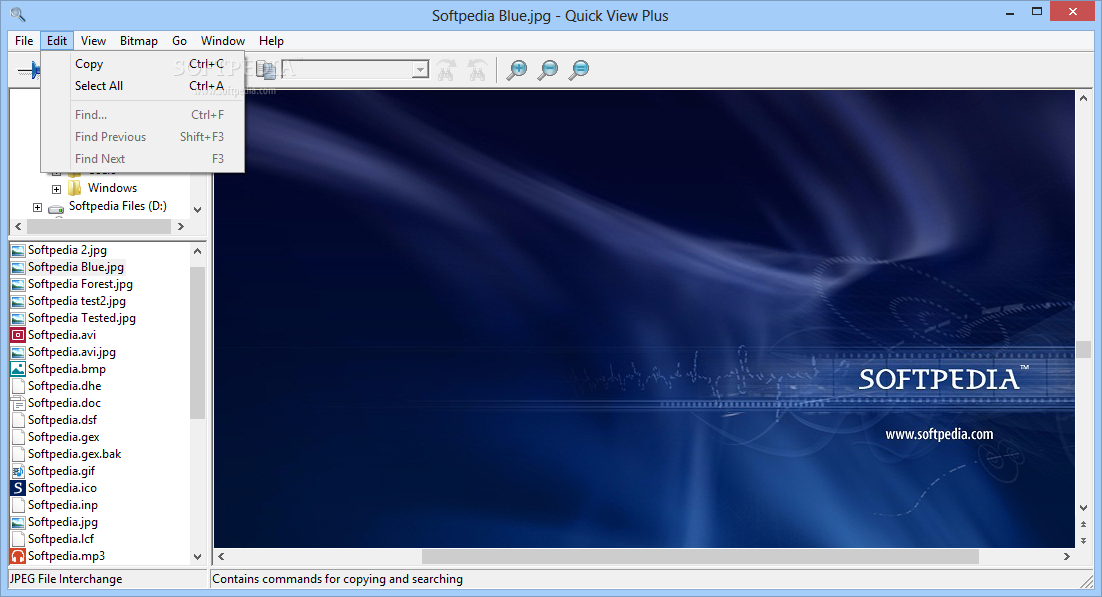
Task: Choose Select All in Edit menu
Action: [x=143, y=86]
